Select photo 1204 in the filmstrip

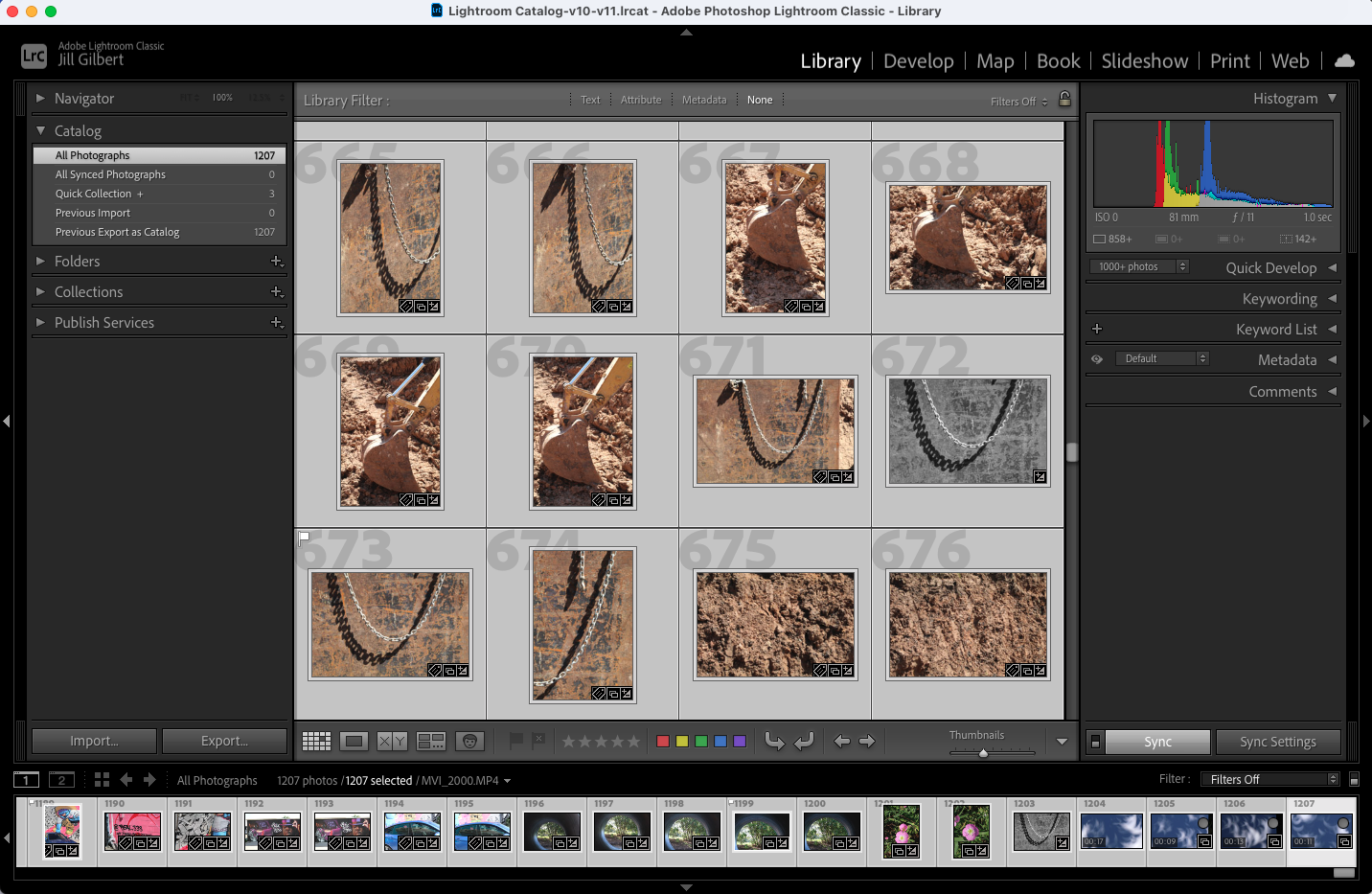tap(1111, 831)
